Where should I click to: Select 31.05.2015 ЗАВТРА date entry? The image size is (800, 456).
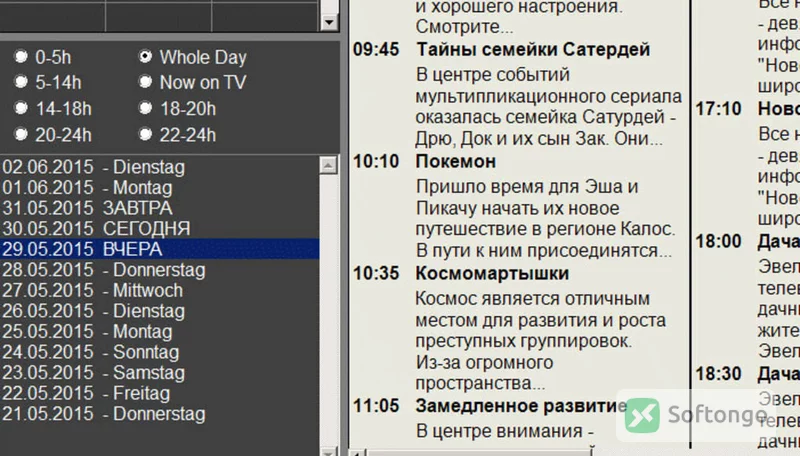coord(160,208)
